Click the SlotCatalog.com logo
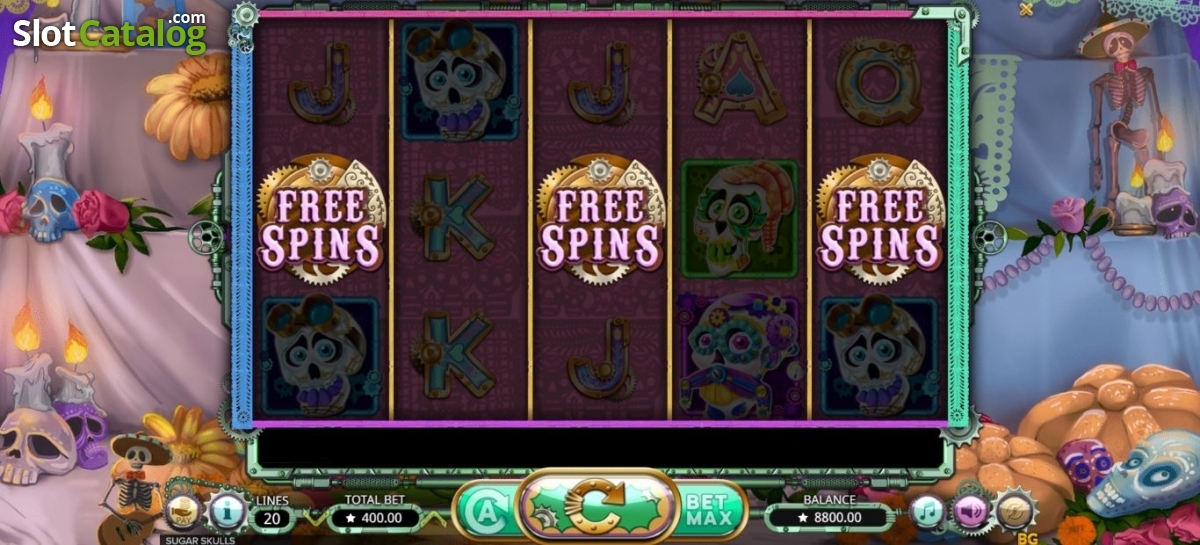The height and width of the screenshot is (545, 1200). tap(110, 32)
